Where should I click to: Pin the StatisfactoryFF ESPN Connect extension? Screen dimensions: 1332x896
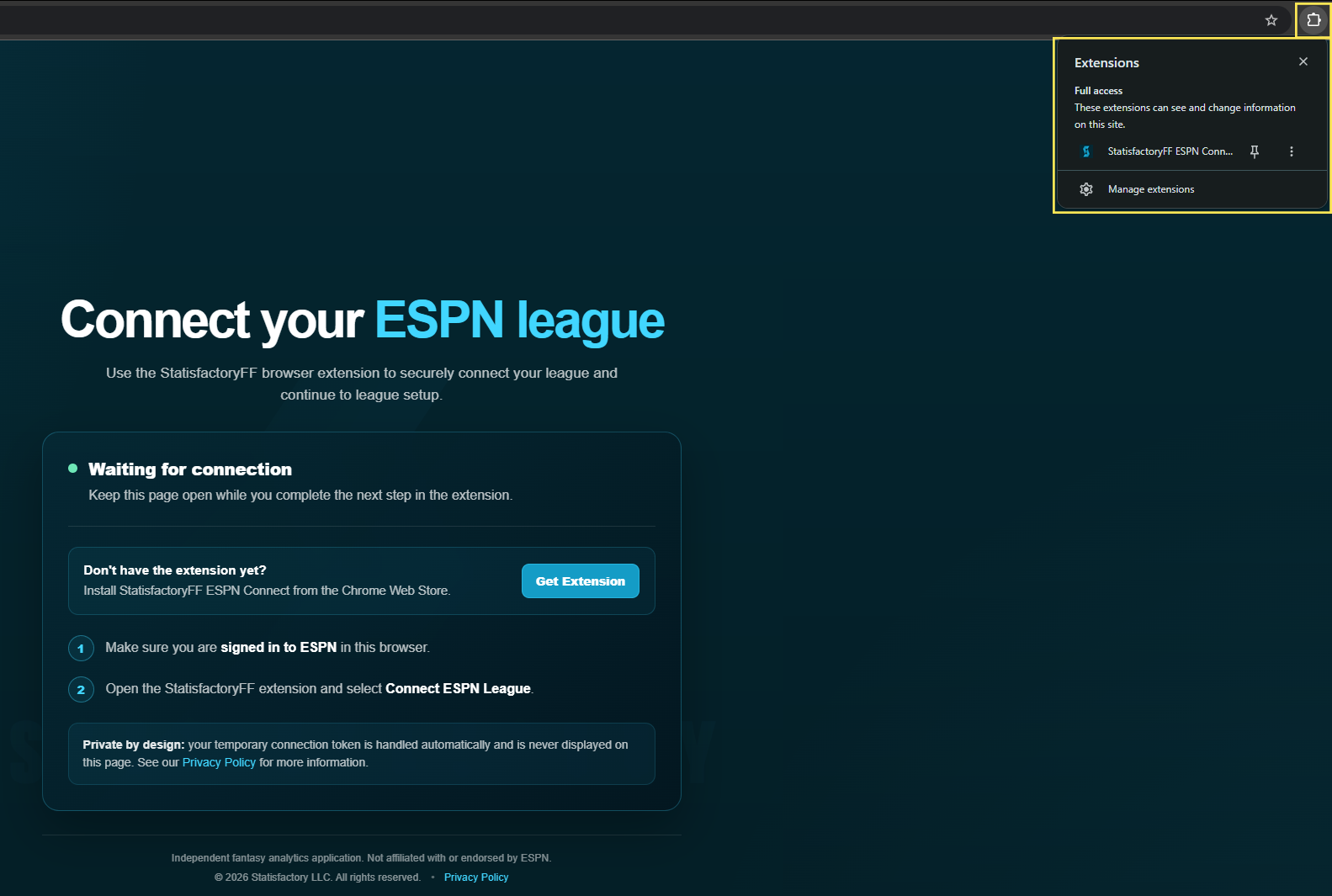(x=1255, y=151)
